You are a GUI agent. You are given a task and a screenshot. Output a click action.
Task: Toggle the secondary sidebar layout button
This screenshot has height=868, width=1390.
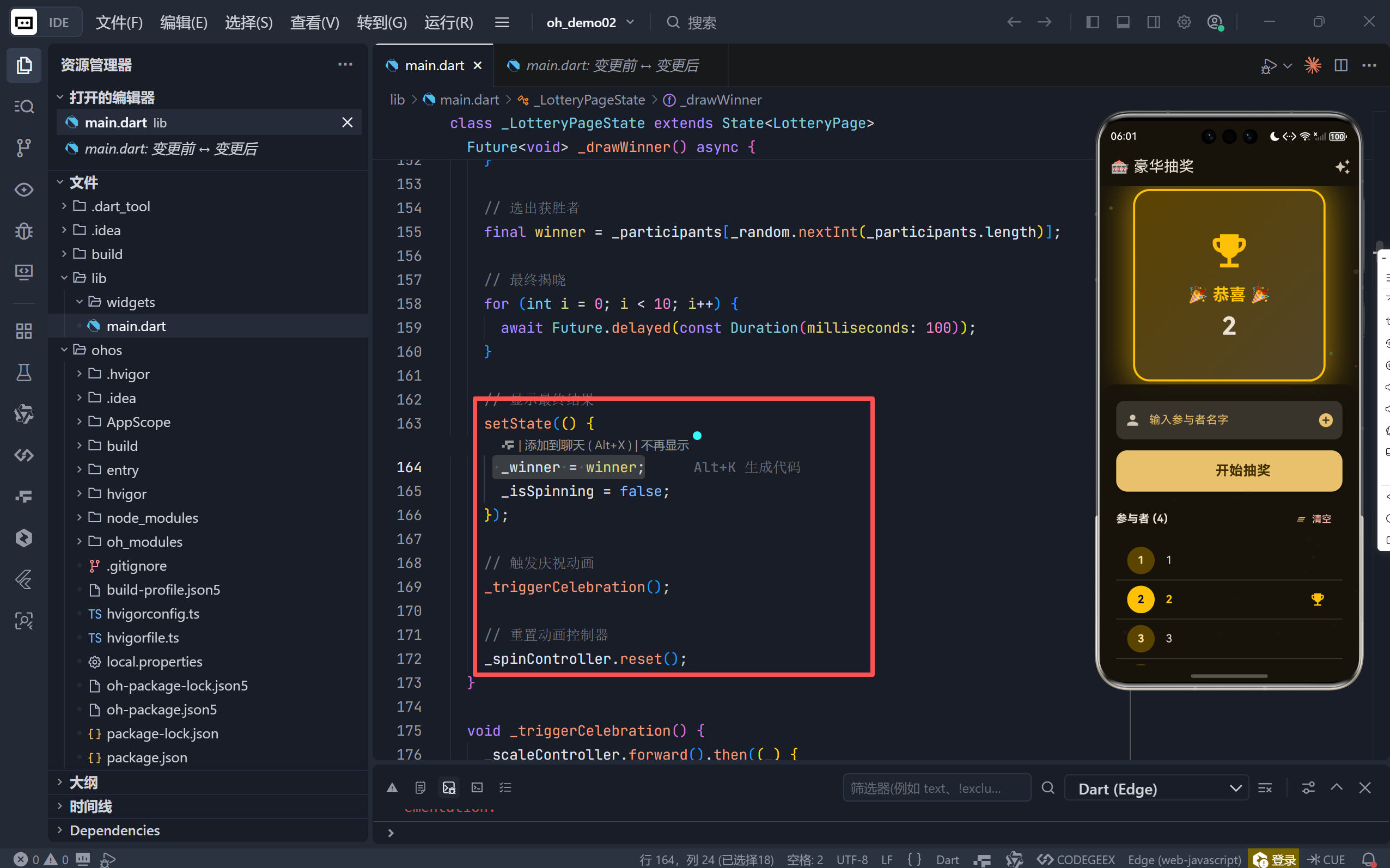(1153, 22)
